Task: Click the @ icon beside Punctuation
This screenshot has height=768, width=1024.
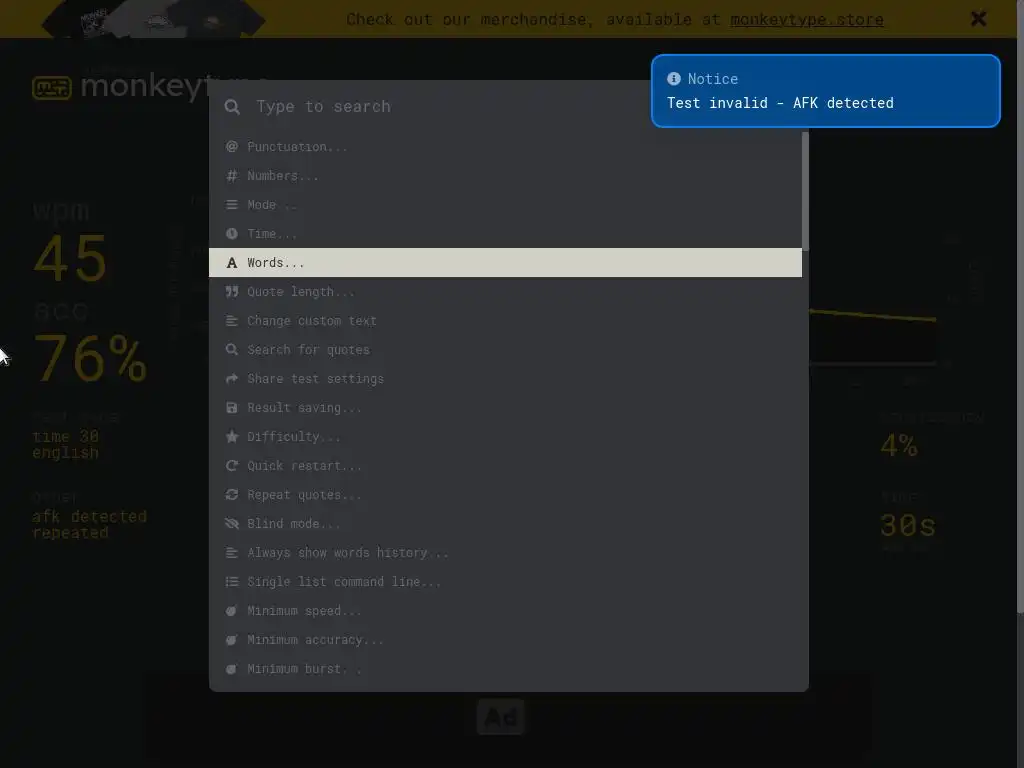Action: point(232,146)
